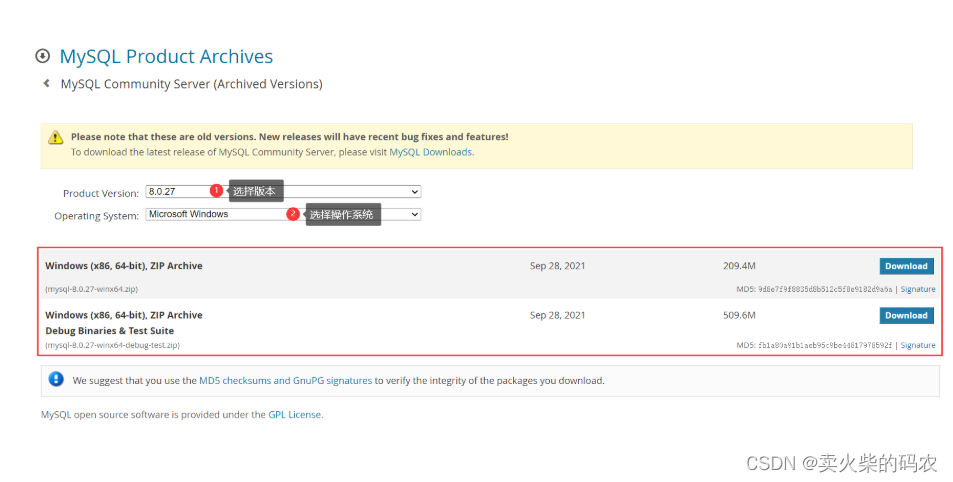Open the Operating System dropdown showing Microsoft Windows
The width and height of the screenshot is (953, 482).
(x=283, y=214)
